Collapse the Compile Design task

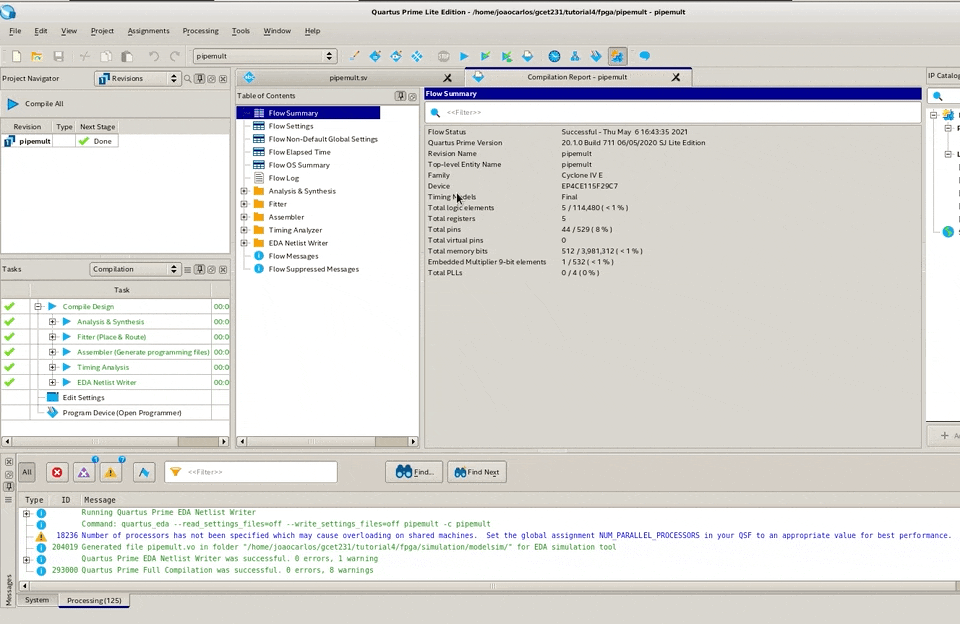click(x=38, y=306)
